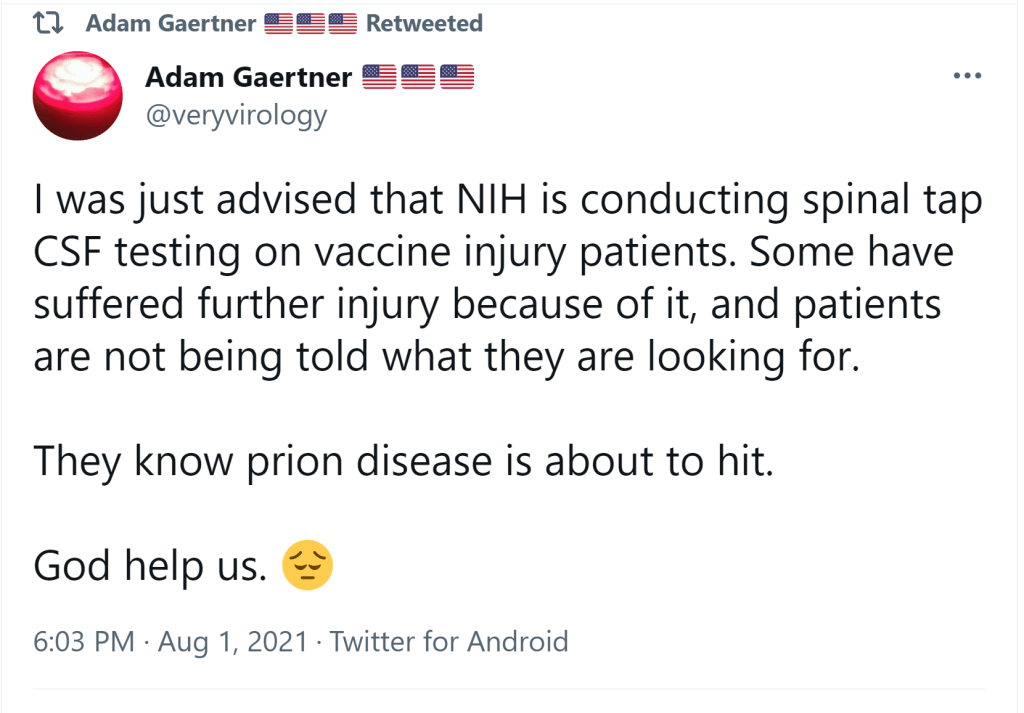Open the bold Adam Gaertner display name
The height and width of the screenshot is (713, 1024).
tap(249, 77)
